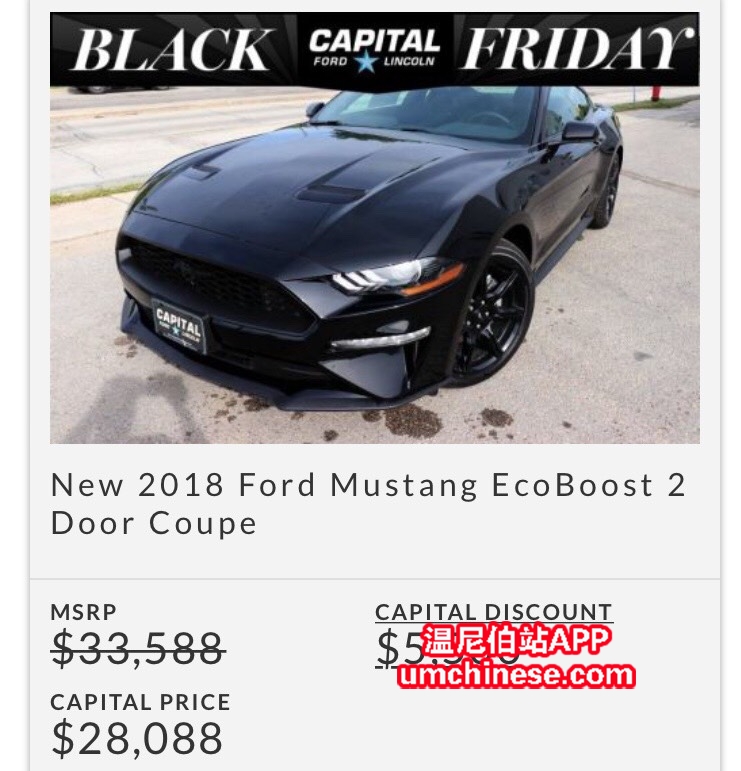Tap the word FRIDAY in the banner
Viewport: 741px width, 771px height.
pyautogui.click(x=577, y=48)
